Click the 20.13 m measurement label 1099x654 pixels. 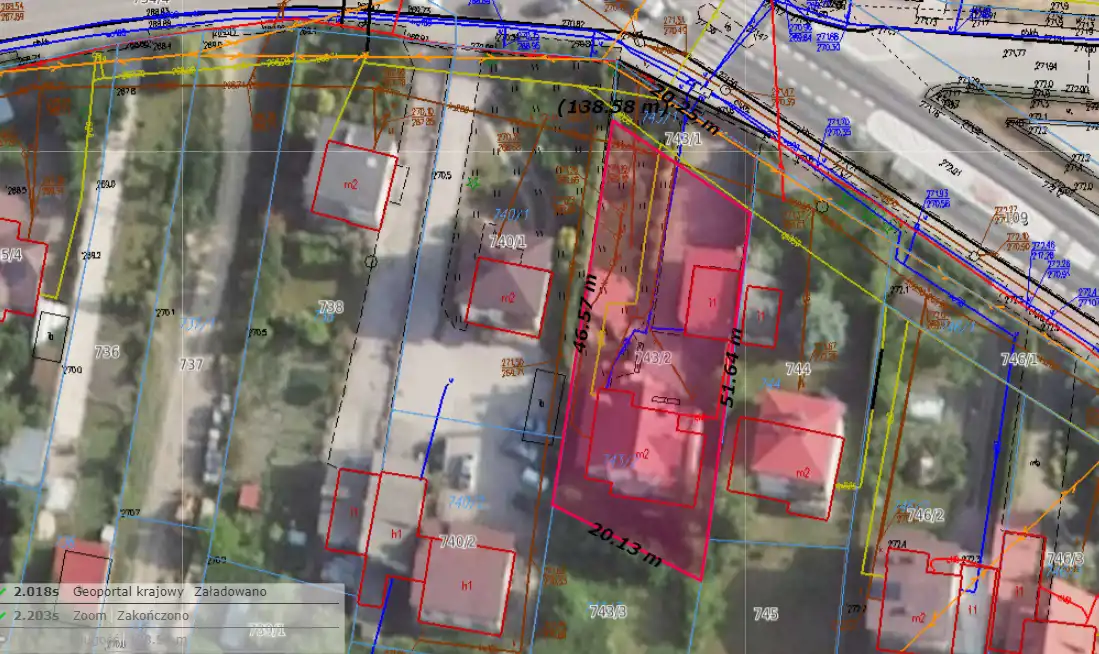pyautogui.click(x=625, y=545)
